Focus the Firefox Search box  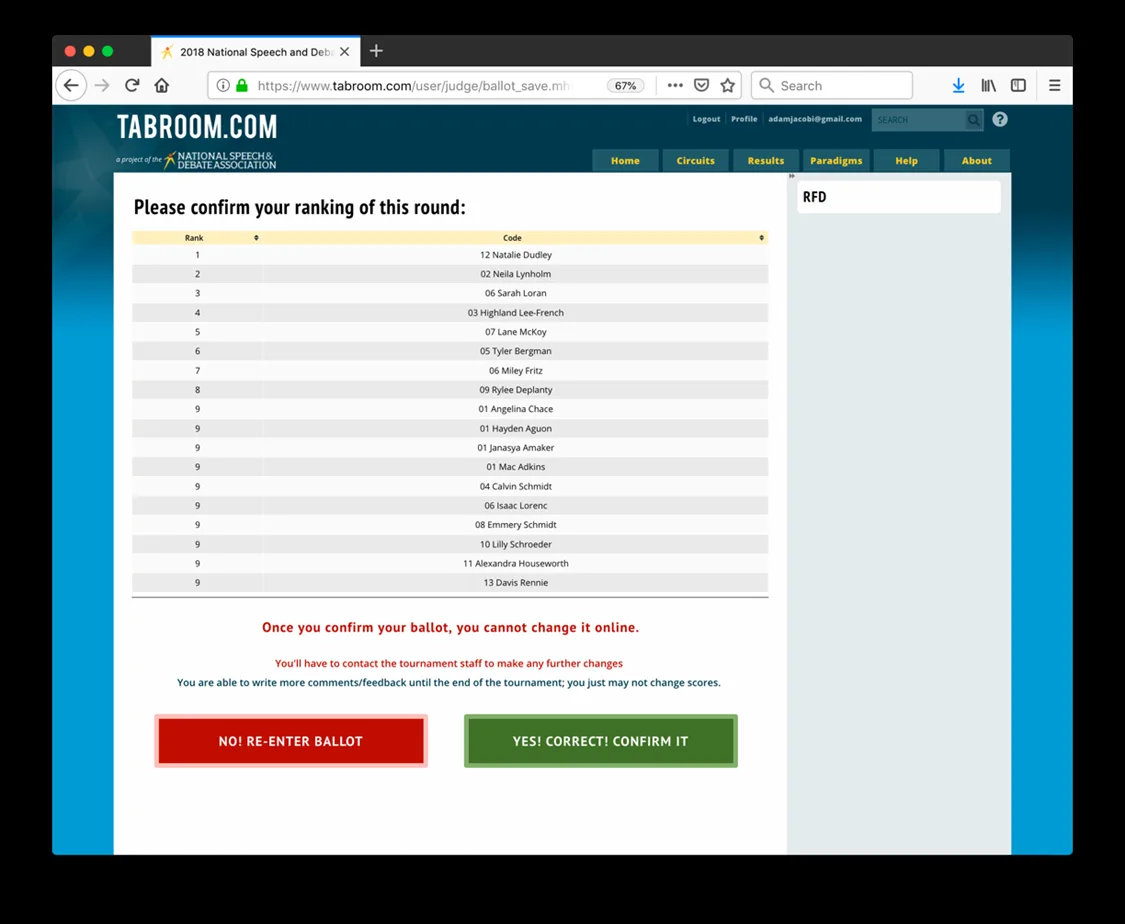click(x=832, y=85)
